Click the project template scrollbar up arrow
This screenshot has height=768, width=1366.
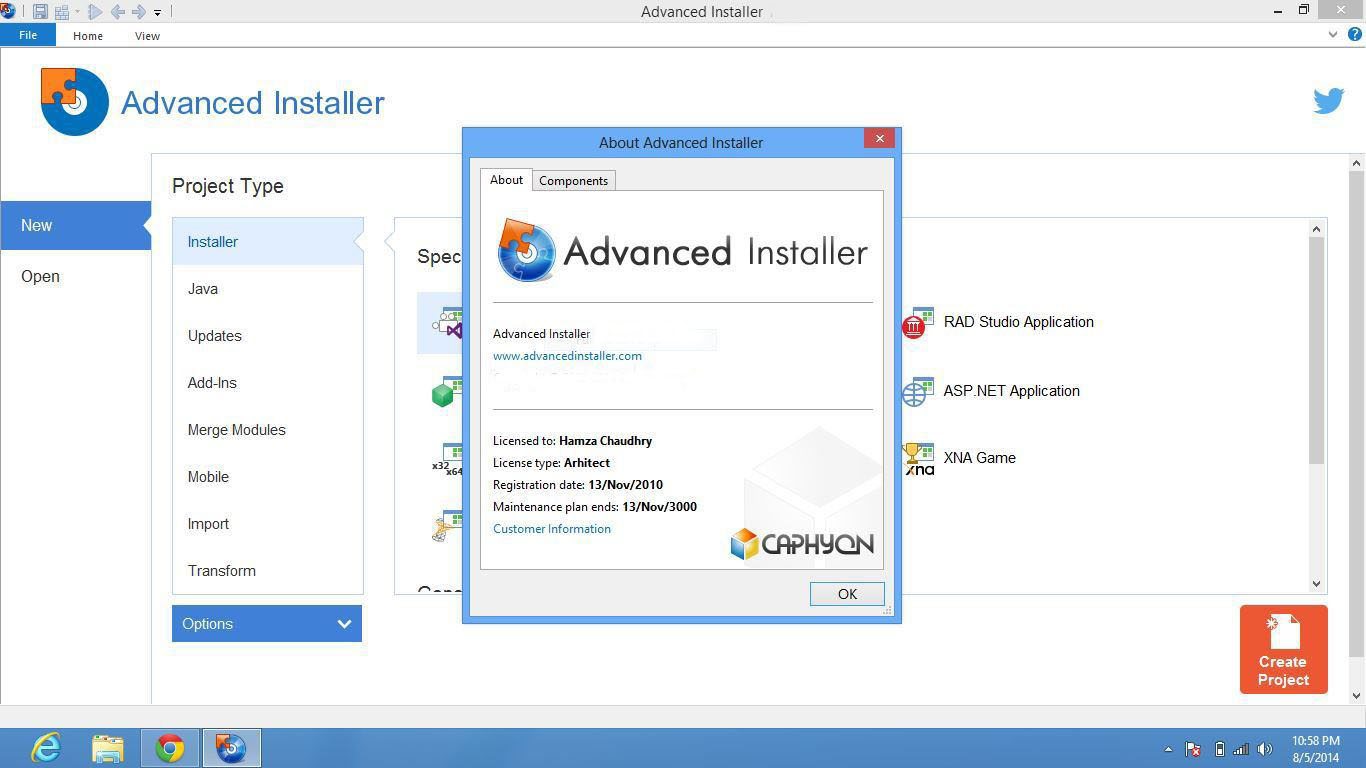coord(1316,229)
